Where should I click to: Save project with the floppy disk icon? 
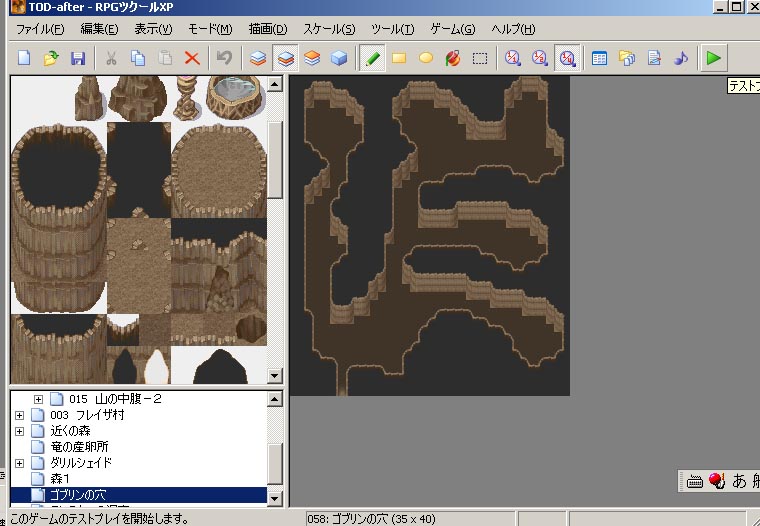click(x=78, y=58)
